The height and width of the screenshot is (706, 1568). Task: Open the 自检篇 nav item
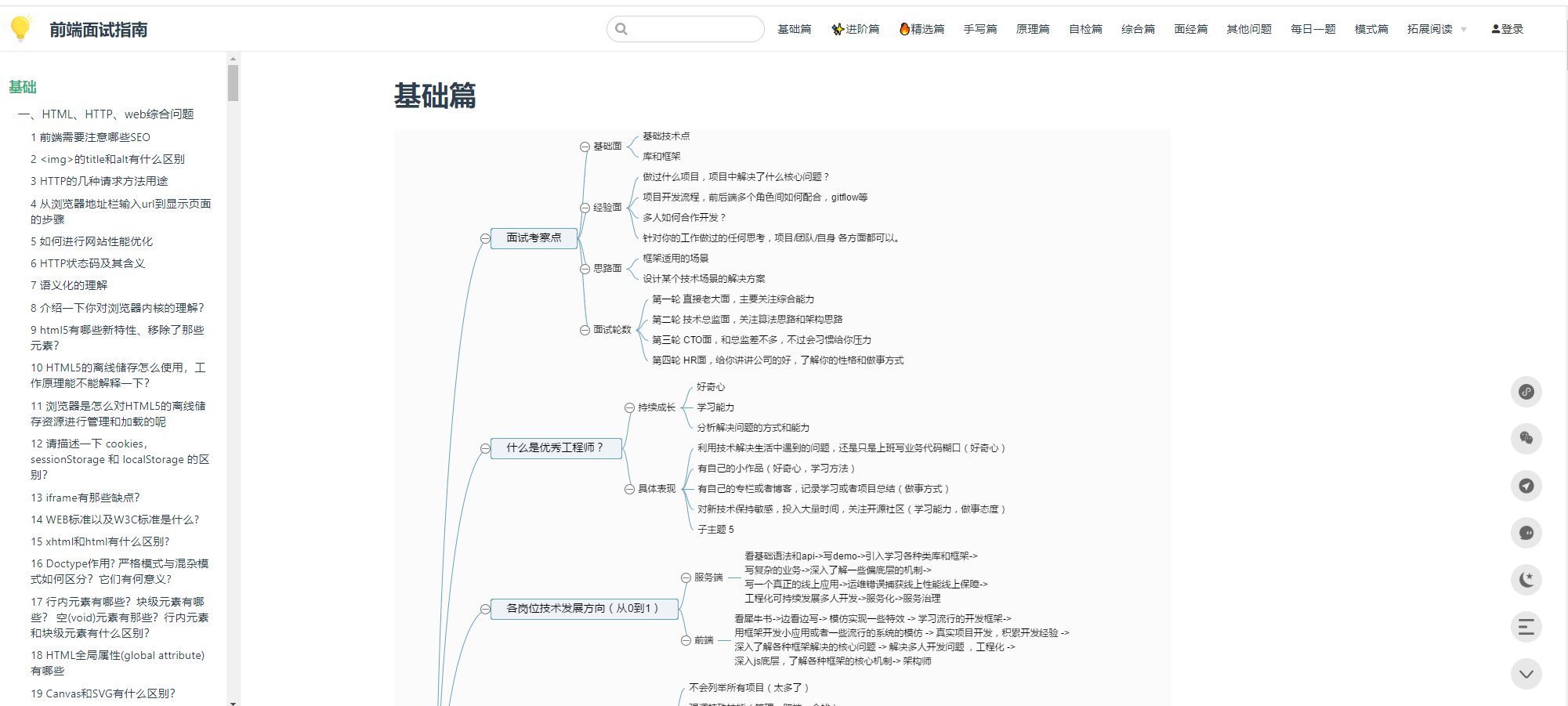(1085, 29)
